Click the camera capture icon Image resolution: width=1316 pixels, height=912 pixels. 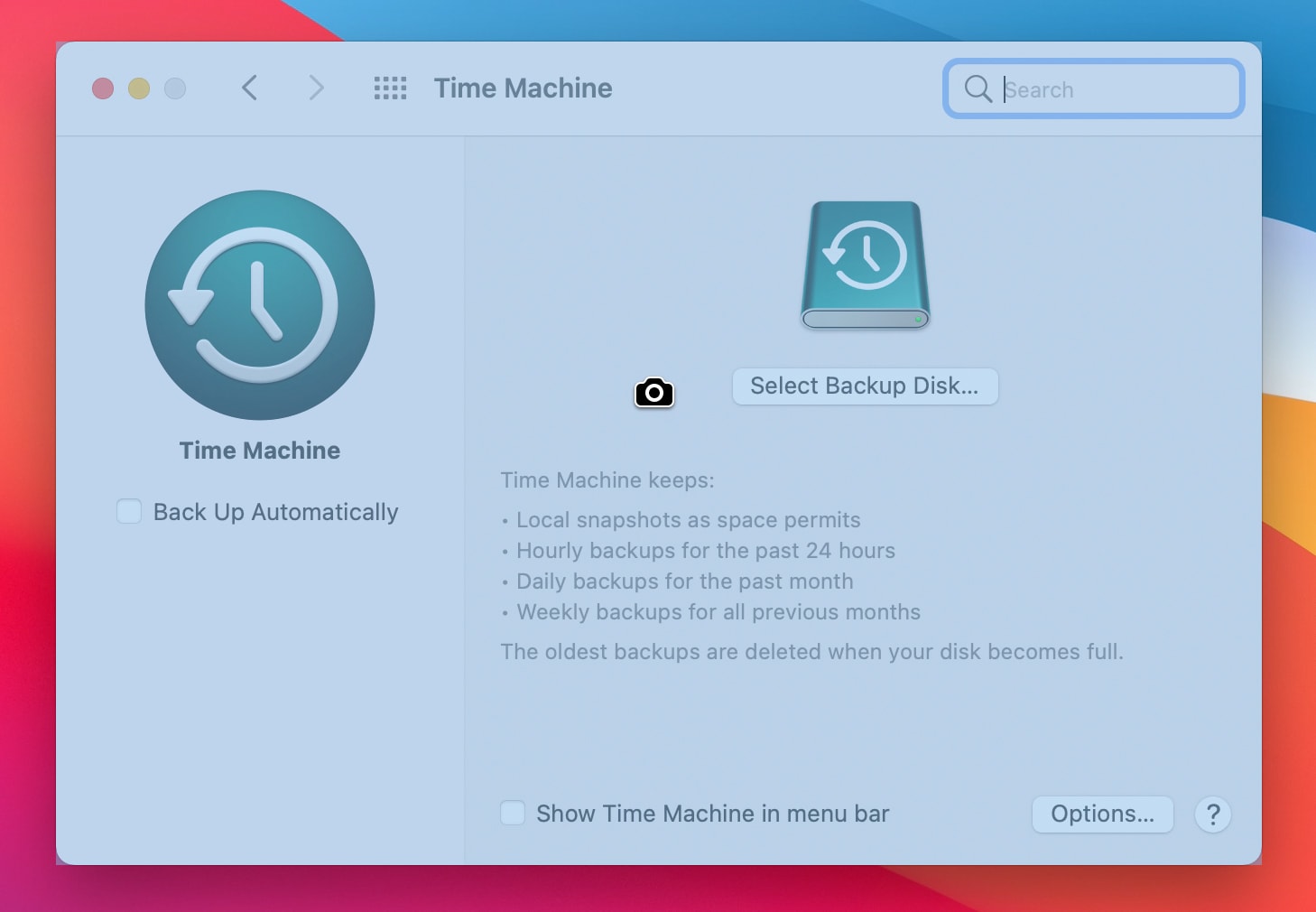click(x=654, y=393)
